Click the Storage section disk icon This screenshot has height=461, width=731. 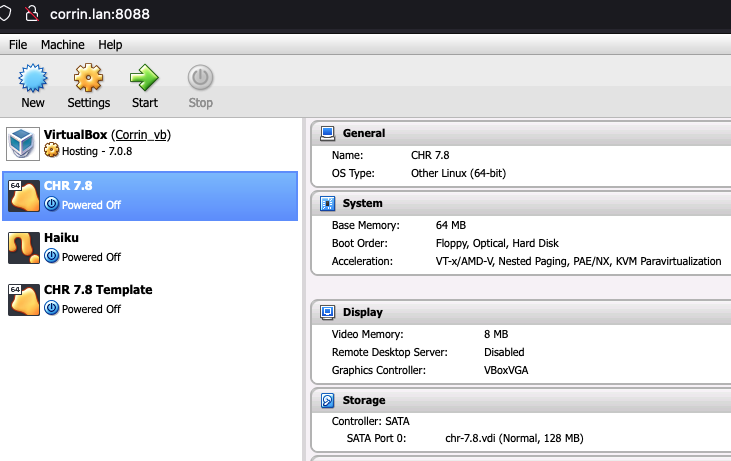click(x=327, y=400)
